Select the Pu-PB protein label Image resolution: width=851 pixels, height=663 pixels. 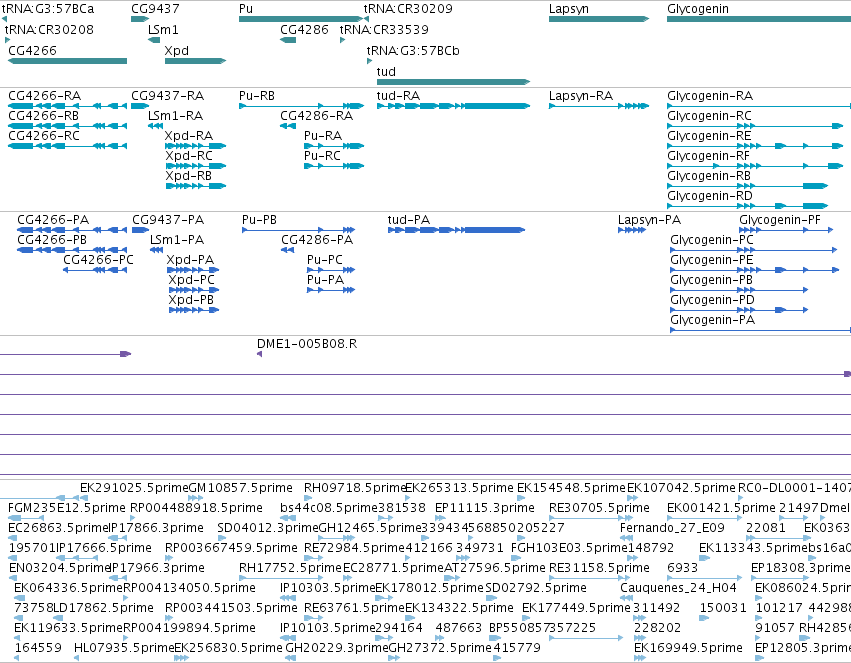[259, 220]
